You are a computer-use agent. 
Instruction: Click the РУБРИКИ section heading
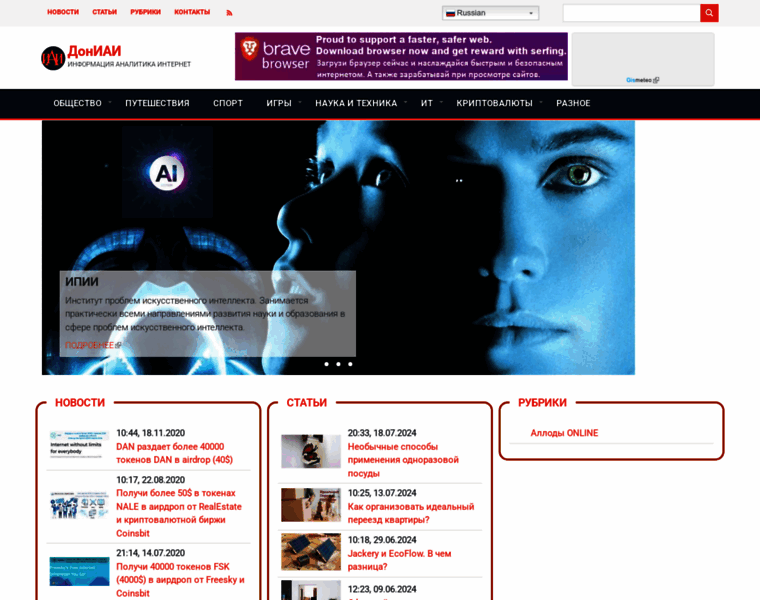(542, 403)
